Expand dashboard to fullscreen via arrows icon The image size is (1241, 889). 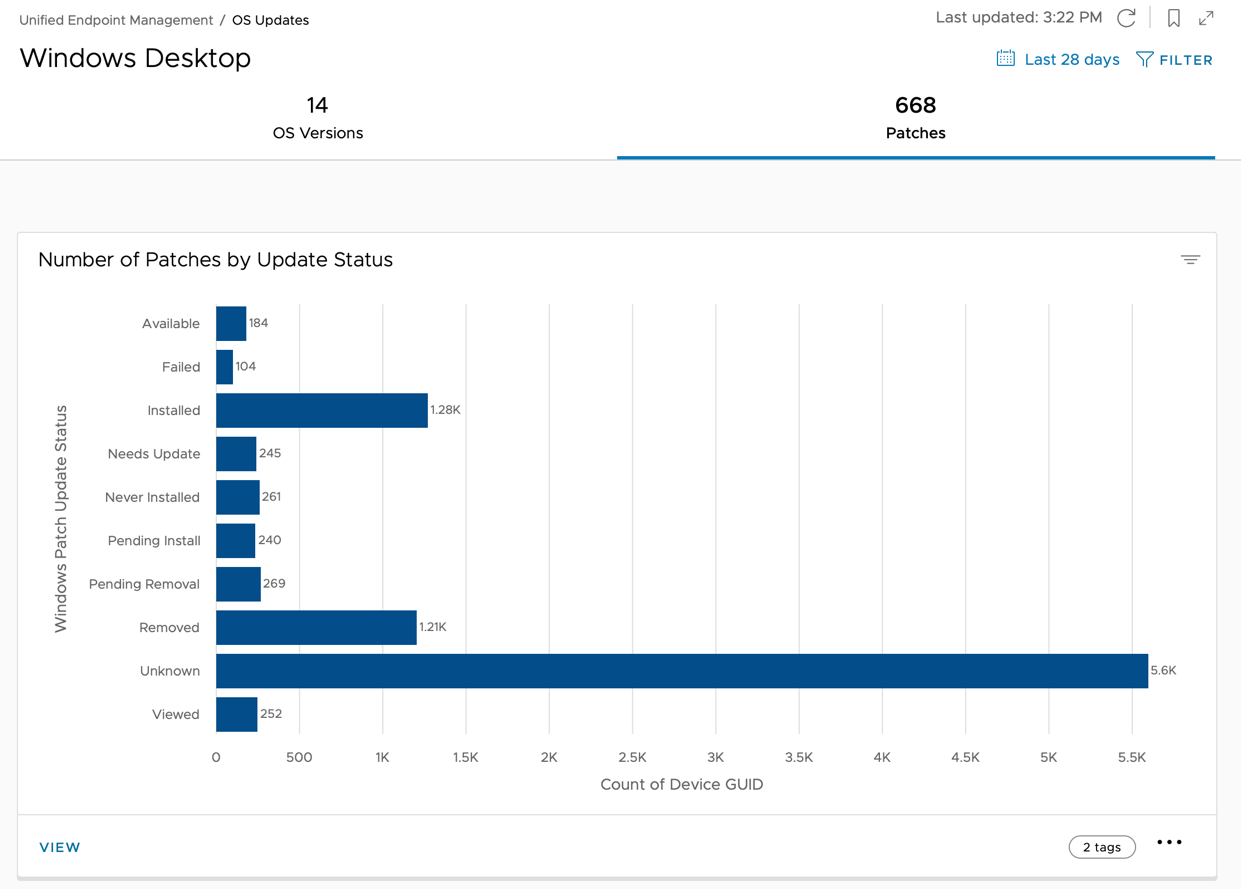point(1206,18)
